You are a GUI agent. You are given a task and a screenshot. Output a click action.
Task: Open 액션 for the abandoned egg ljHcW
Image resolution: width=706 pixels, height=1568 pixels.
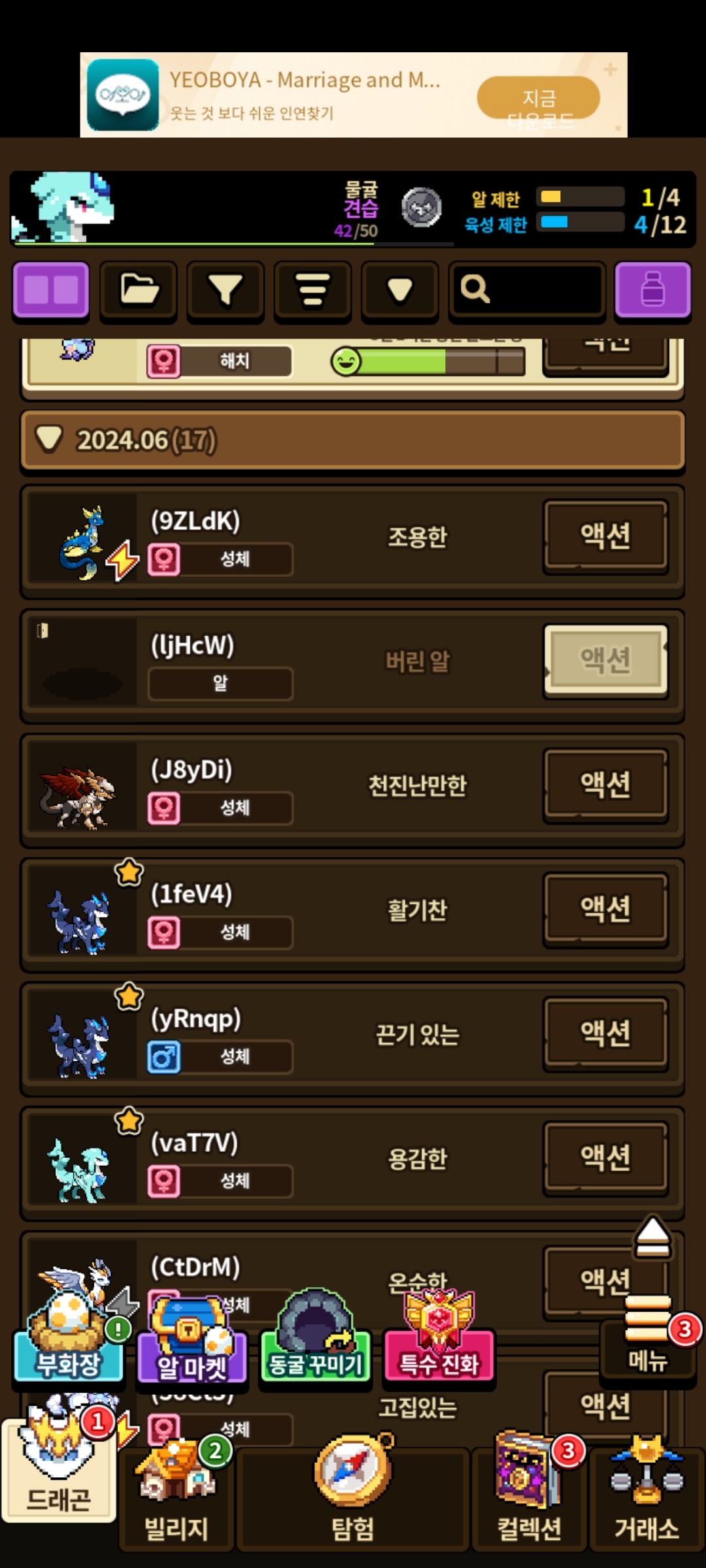coord(605,661)
